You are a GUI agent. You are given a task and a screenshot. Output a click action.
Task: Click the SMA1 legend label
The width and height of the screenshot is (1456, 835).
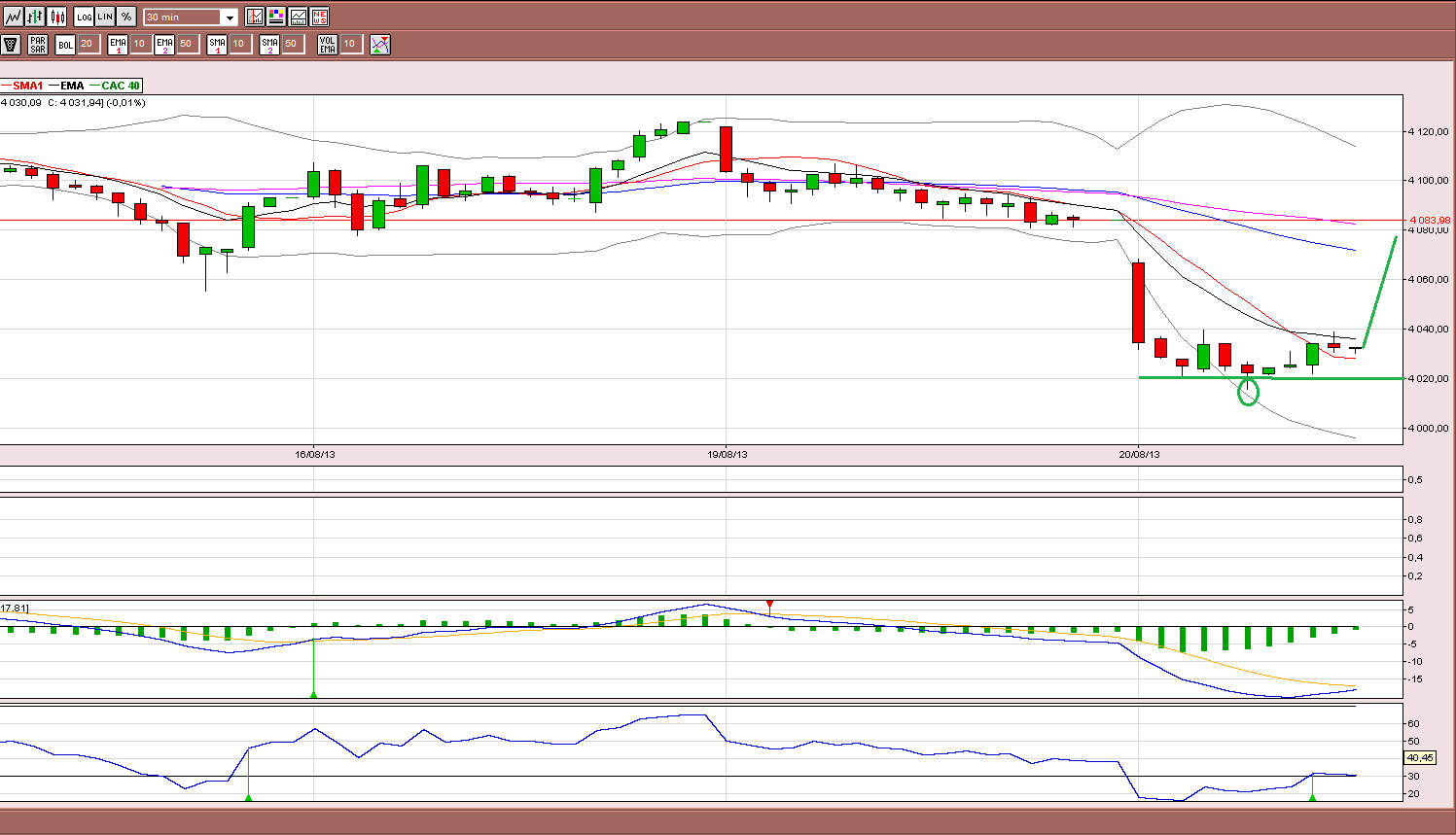(28, 86)
